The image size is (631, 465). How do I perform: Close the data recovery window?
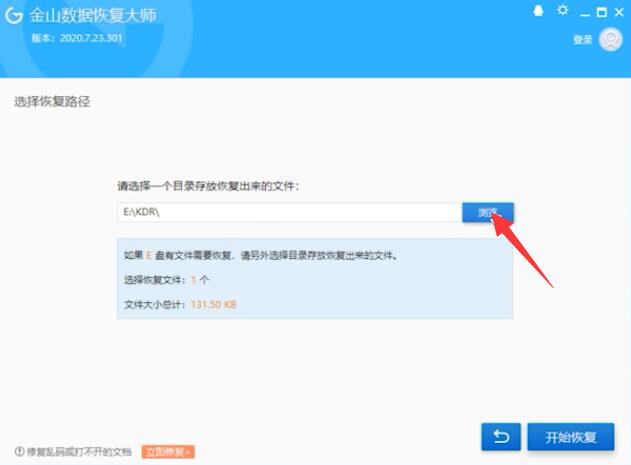click(619, 12)
